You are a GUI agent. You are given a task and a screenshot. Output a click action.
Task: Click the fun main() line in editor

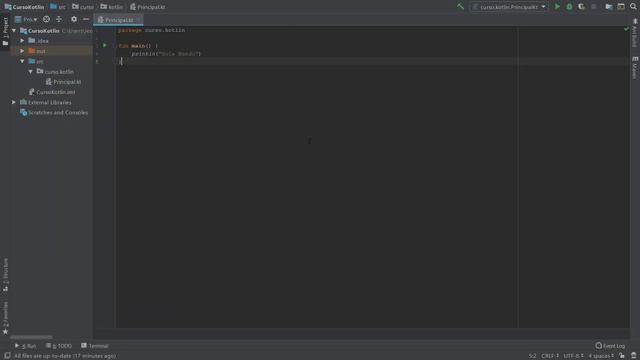pos(138,46)
